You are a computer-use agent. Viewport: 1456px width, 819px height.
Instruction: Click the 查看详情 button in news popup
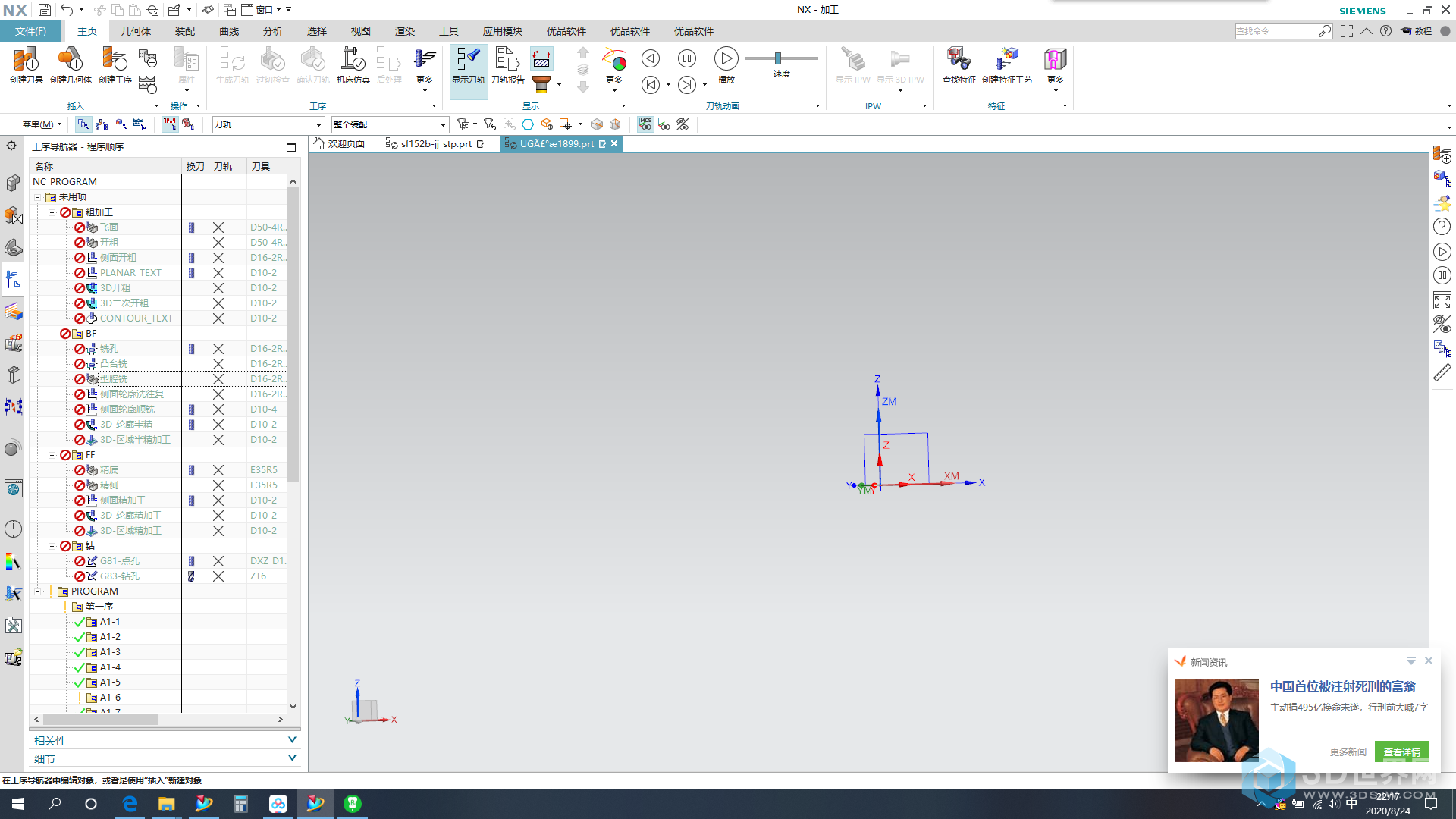1401,752
